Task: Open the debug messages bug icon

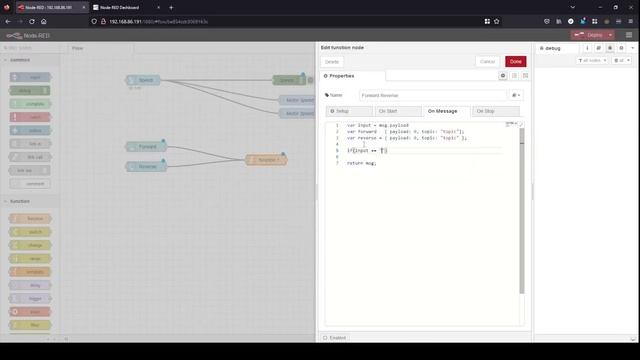Action: (x=610, y=48)
